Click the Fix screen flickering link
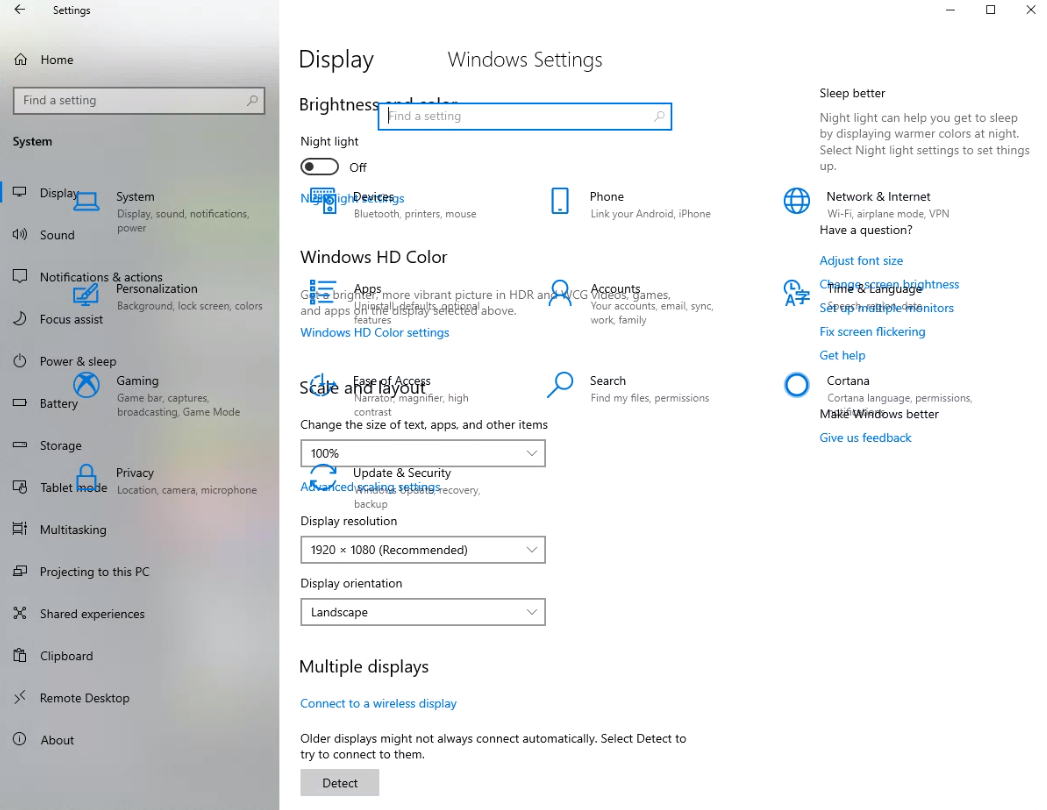Screen dimensions: 1047x810 [872, 331]
